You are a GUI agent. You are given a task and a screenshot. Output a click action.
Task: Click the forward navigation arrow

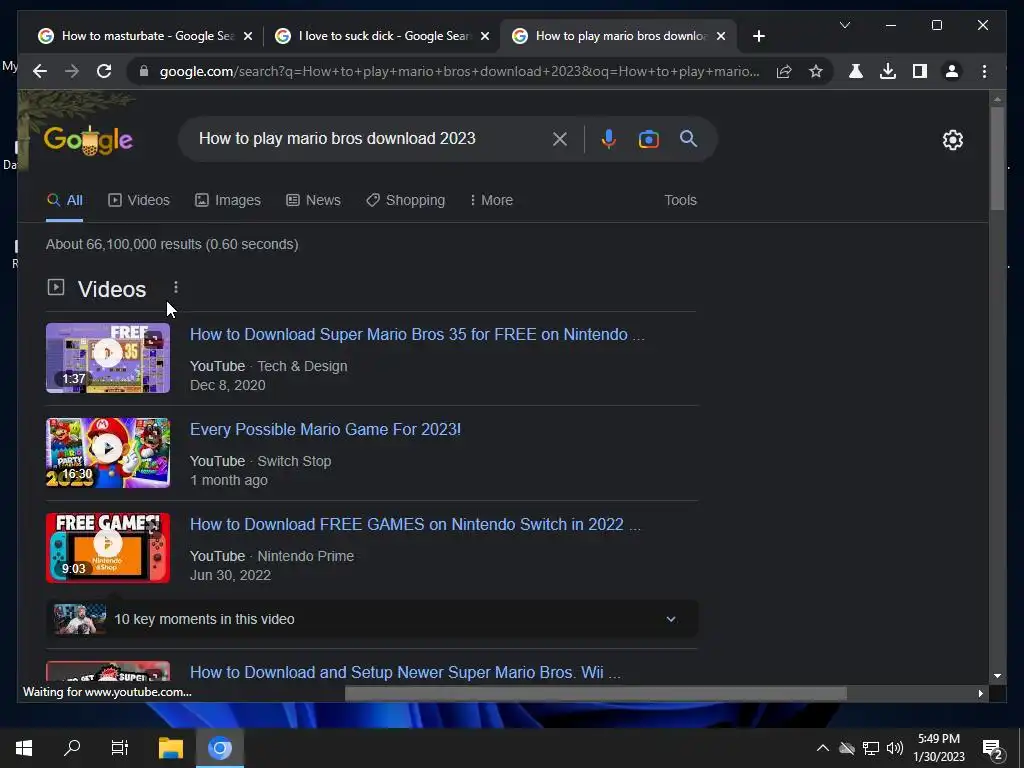coord(72,71)
